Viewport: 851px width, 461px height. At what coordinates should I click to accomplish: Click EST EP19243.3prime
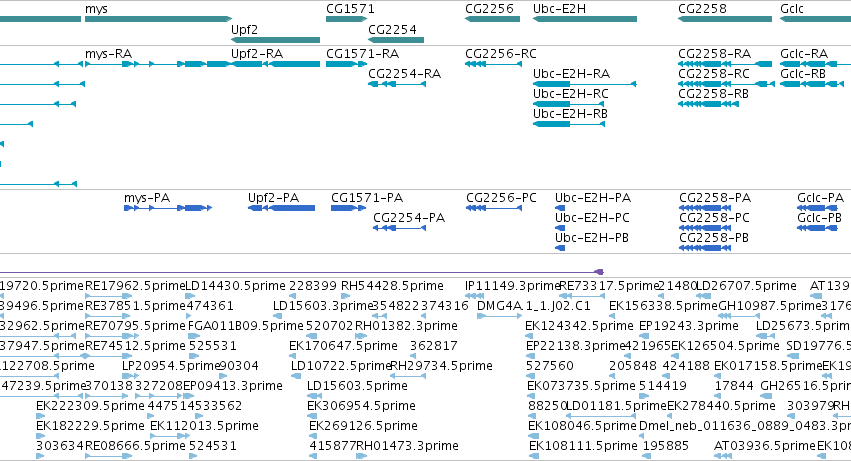[689, 326]
